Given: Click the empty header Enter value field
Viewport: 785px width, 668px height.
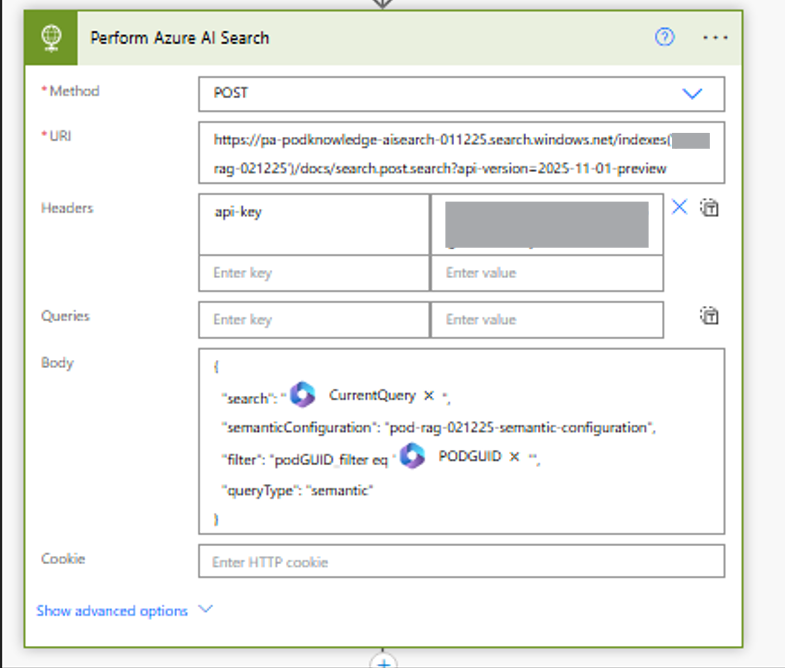Looking at the screenshot, I should pos(546,273).
